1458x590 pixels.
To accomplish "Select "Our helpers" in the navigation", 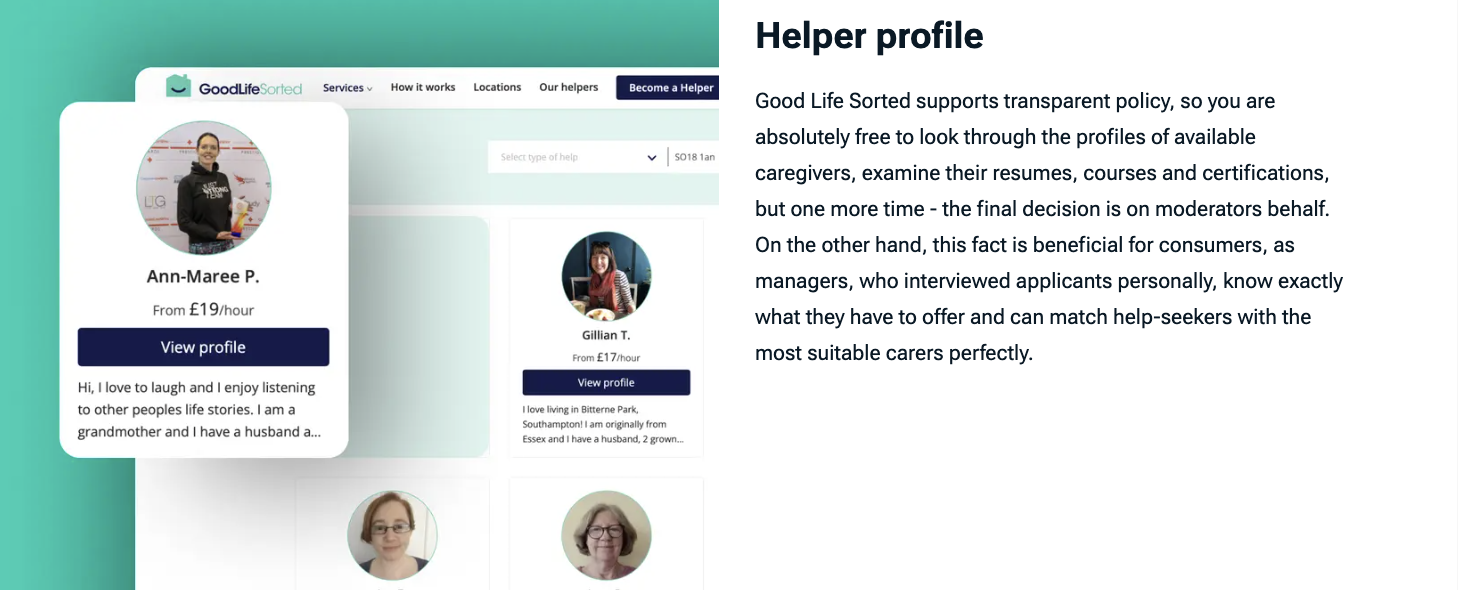I will [568, 88].
